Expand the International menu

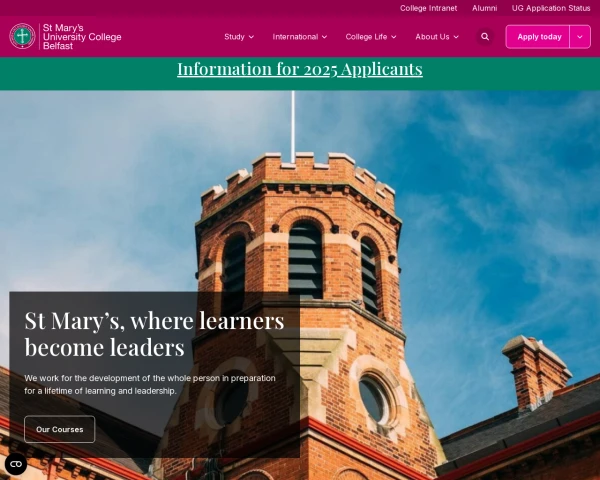300,37
